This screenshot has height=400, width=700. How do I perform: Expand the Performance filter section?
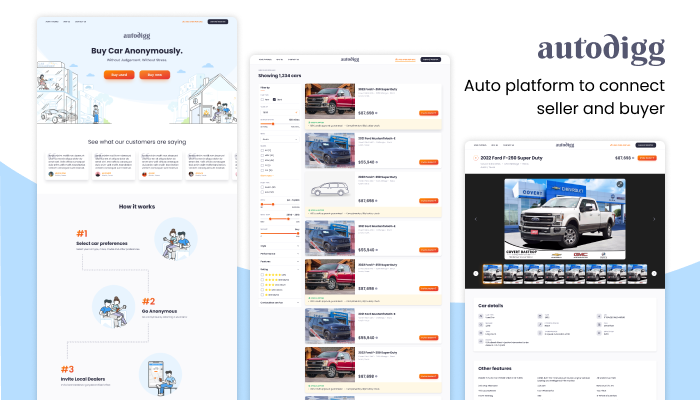coord(280,254)
